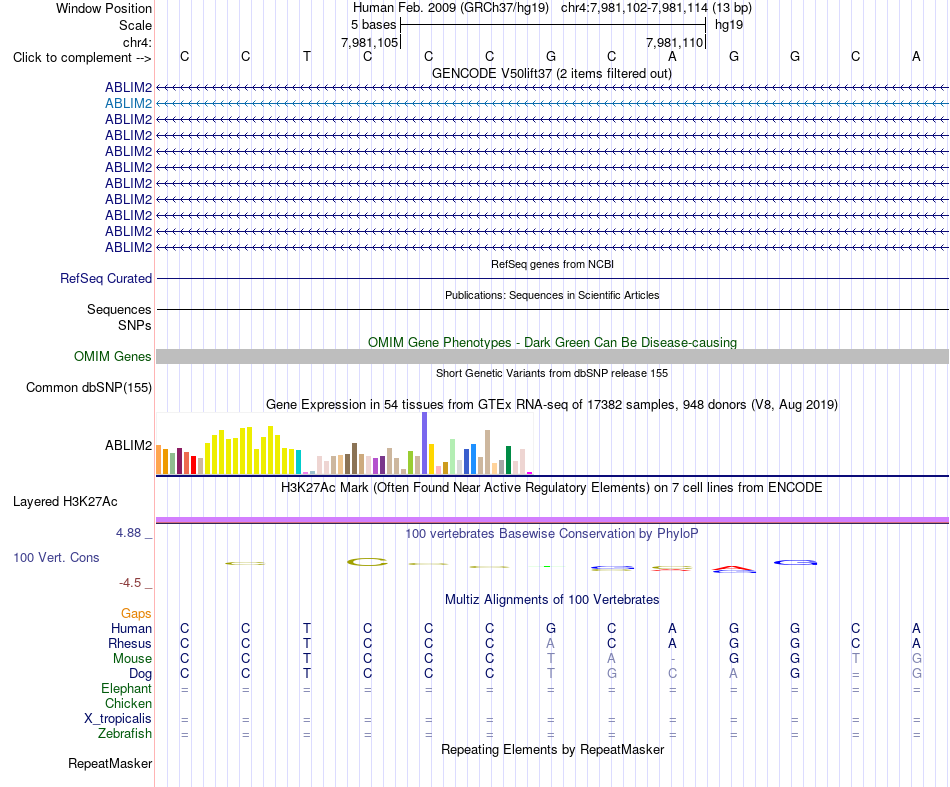This screenshot has height=787, width=950.
Task: Click the tallest blue-purple GTEx expression bar
Action: click(425, 443)
